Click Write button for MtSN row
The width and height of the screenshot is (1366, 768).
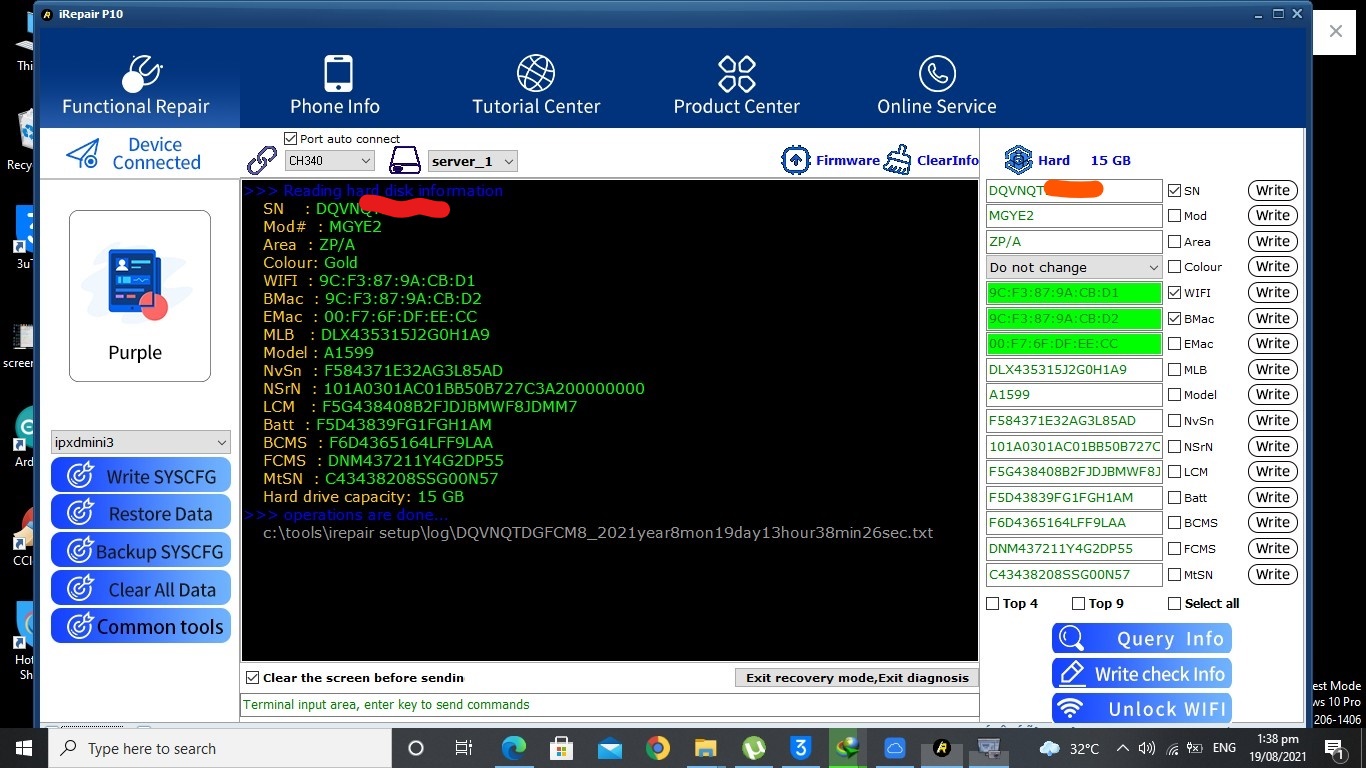1273,574
